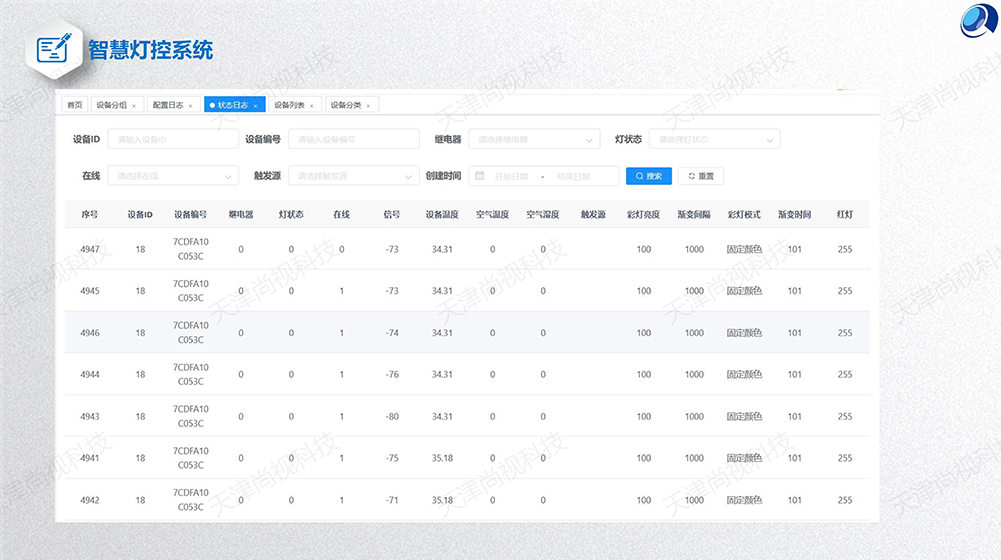The height and width of the screenshot is (560, 1001).
Task: Open the 设备列表 tab
Action: pos(289,105)
